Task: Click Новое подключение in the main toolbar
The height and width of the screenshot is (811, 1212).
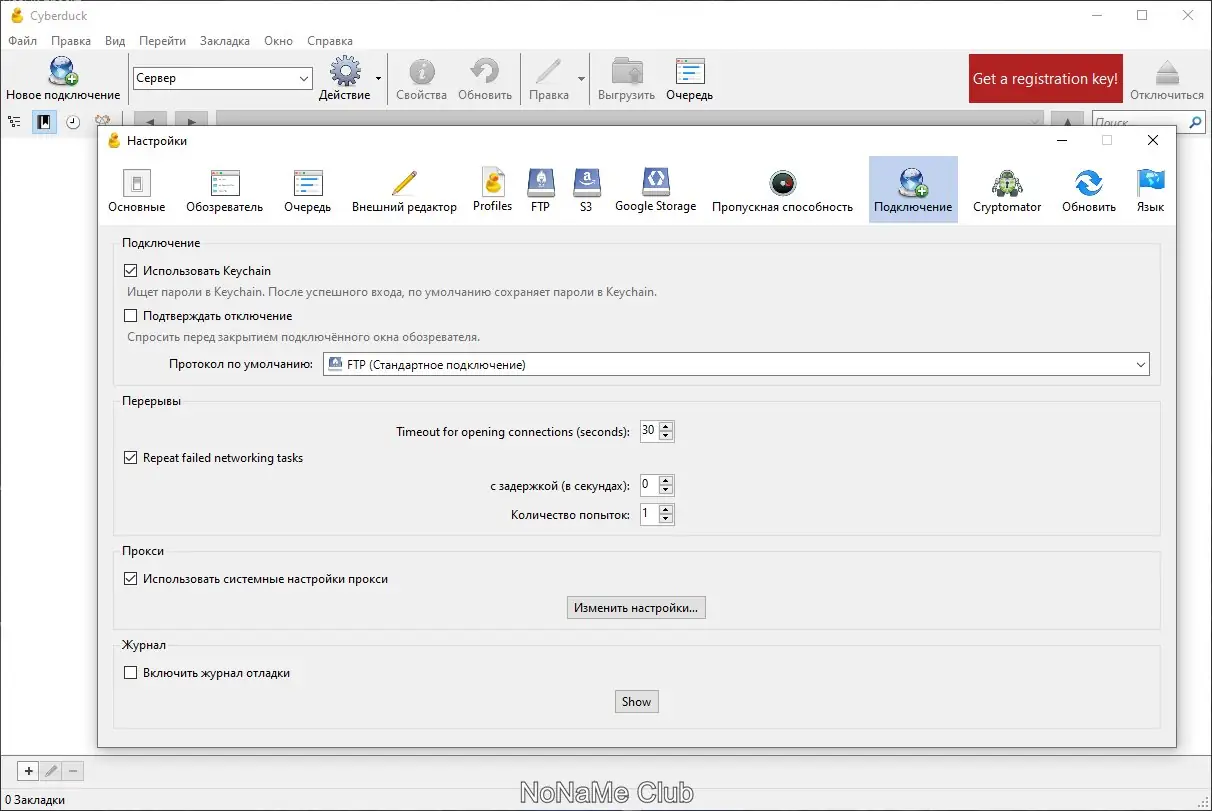Action: click(x=63, y=79)
